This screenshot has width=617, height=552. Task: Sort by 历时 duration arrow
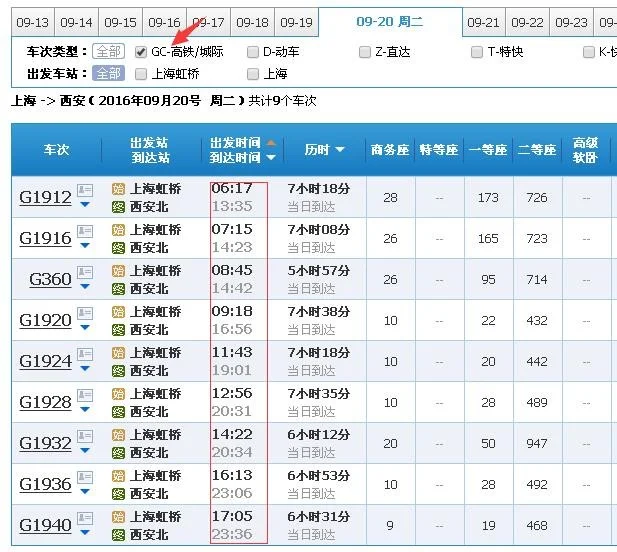340,150
